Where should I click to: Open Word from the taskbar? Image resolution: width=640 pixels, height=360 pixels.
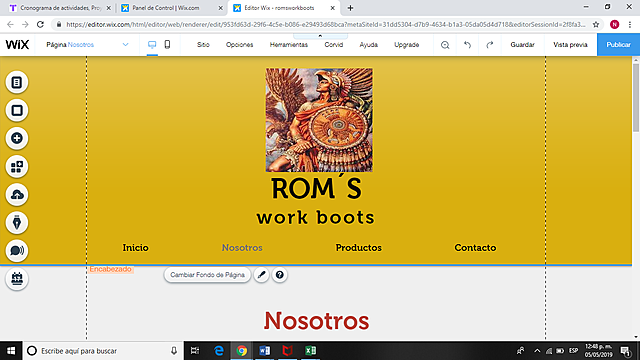coord(264,351)
